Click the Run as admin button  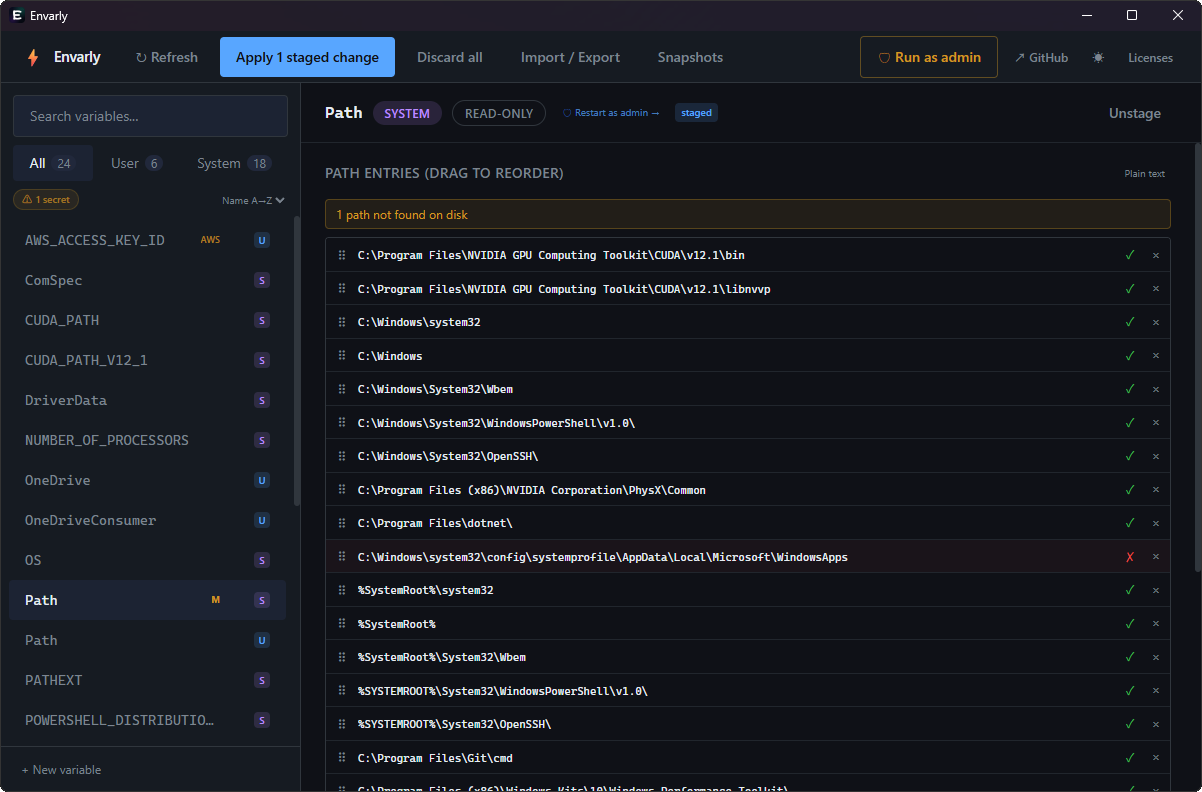pos(929,57)
